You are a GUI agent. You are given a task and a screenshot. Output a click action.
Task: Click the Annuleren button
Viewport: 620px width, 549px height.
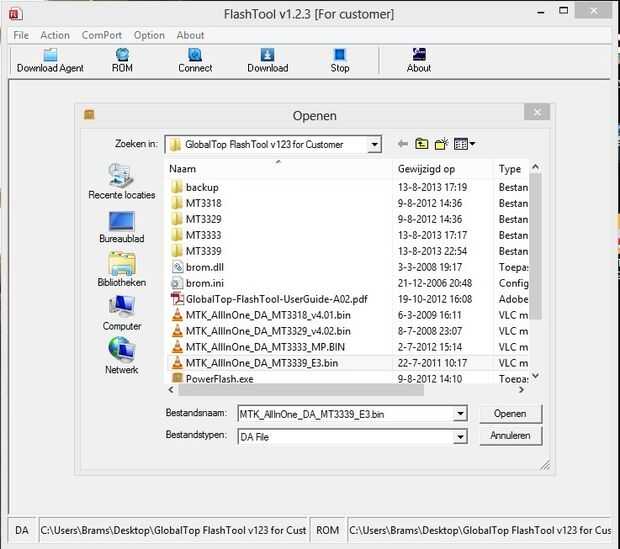tap(510, 435)
